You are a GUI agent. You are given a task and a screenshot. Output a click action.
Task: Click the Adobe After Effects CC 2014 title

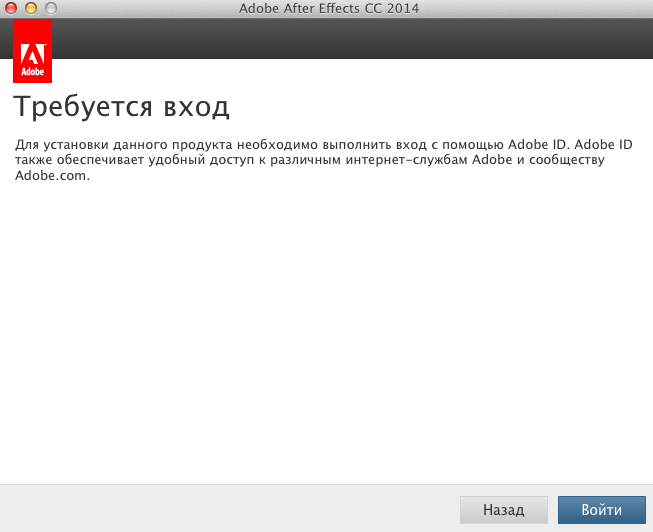point(329,8)
